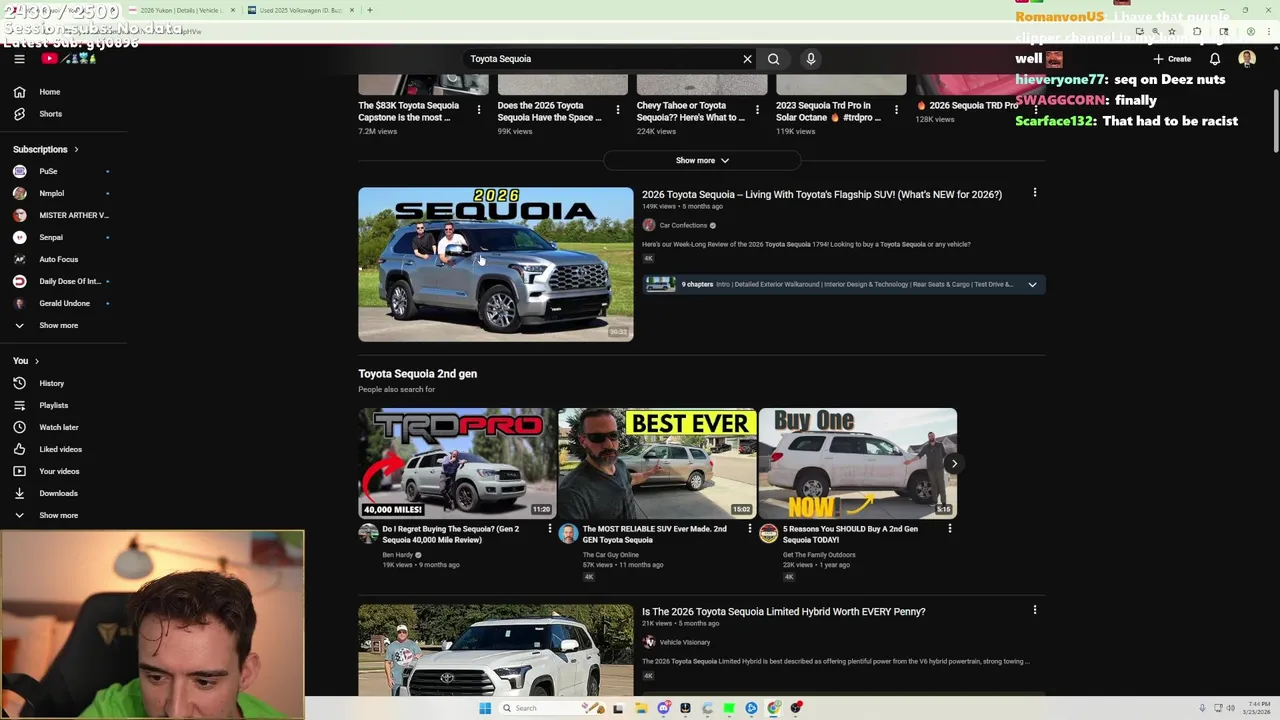The height and width of the screenshot is (720, 1280).
Task: Open options for Limited Hybrid Worth video
Action: (1035, 610)
